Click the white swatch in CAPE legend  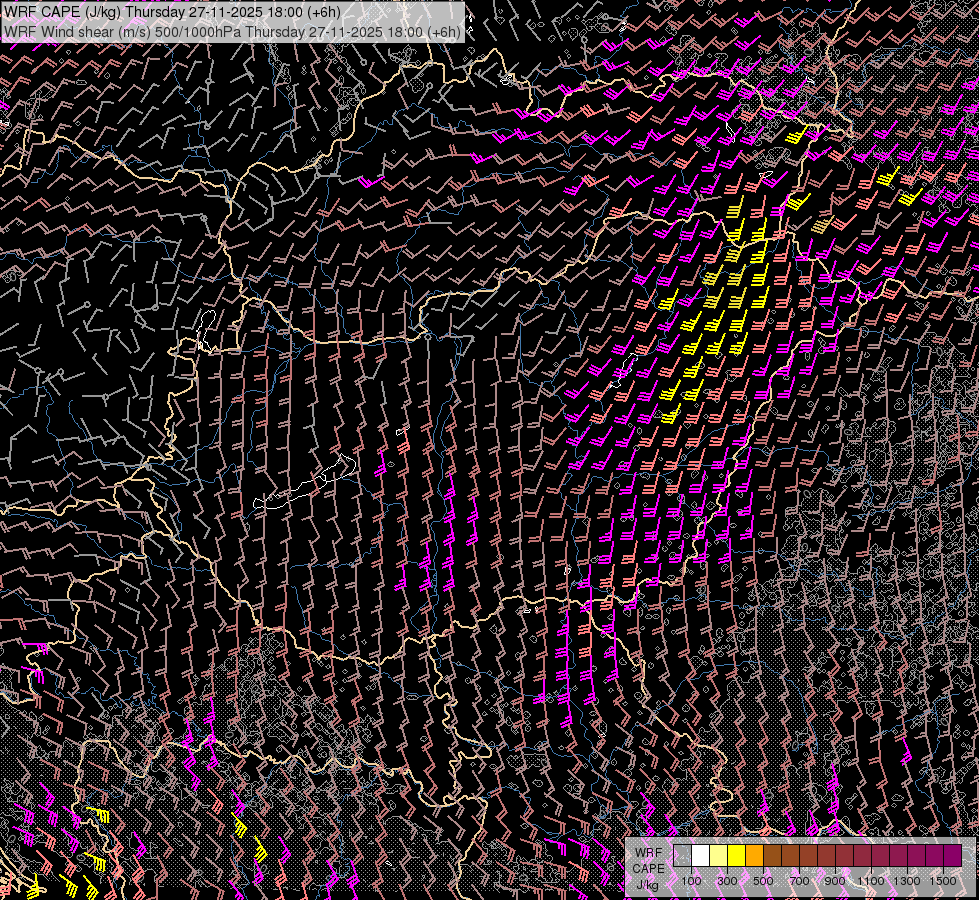coord(700,856)
